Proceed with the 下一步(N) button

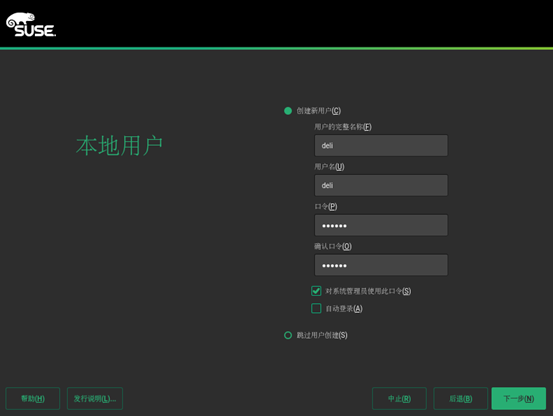click(519, 398)
